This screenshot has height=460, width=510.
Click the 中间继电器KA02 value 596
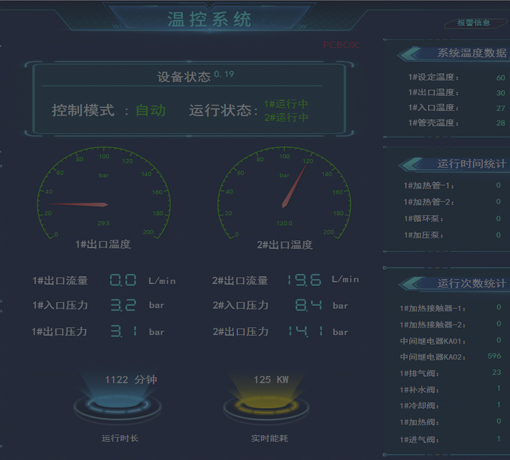pyautogui.click(x=494, y=356)
